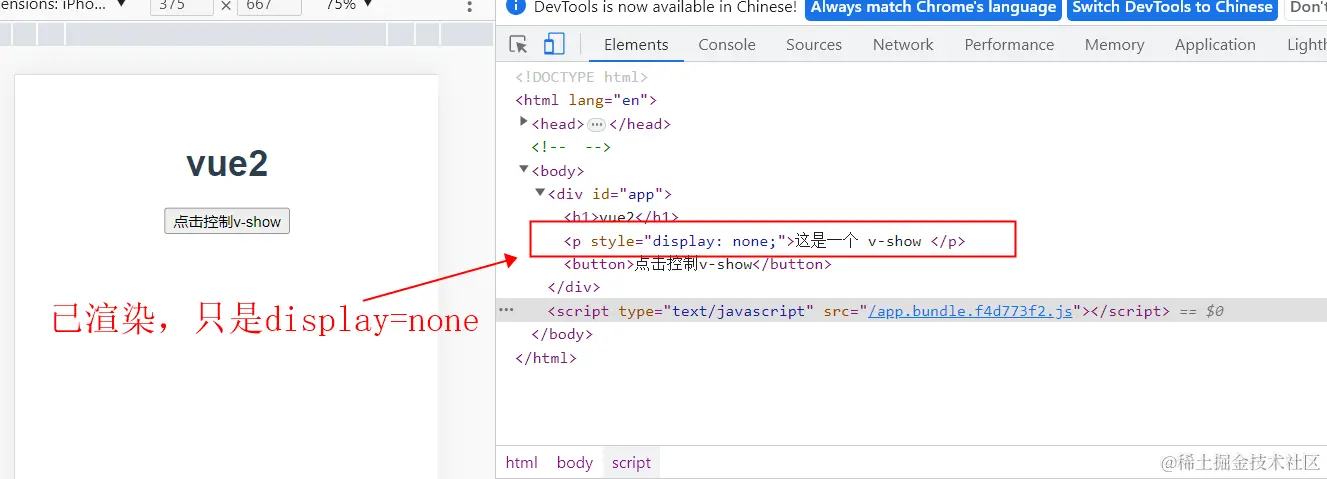The width and height of the screenshot is (1327, 479).
Task: Expand the head element node
Action: [524, 122]
